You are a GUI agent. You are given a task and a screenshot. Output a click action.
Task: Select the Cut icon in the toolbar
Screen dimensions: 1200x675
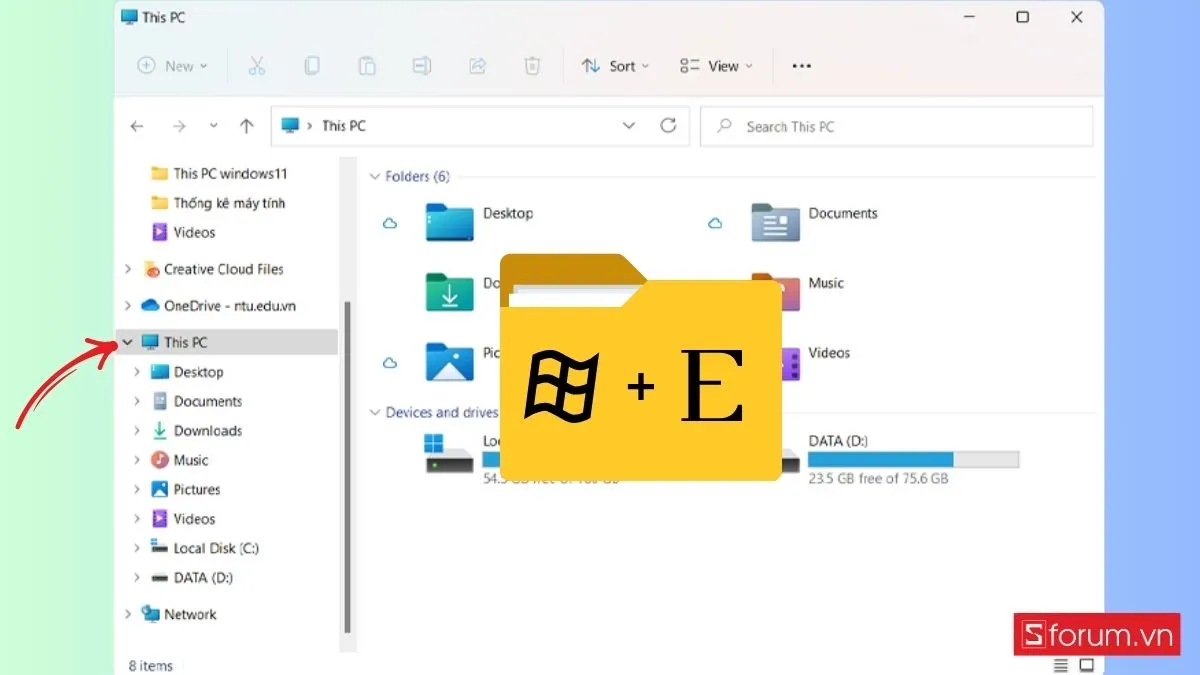257,65
